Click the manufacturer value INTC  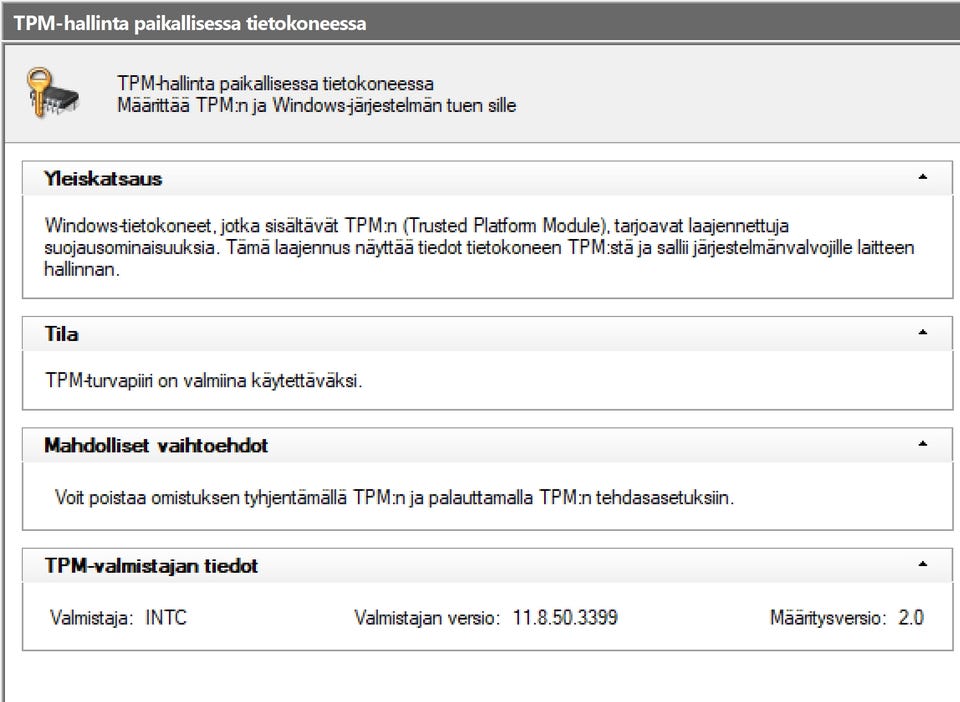[166, 618]
